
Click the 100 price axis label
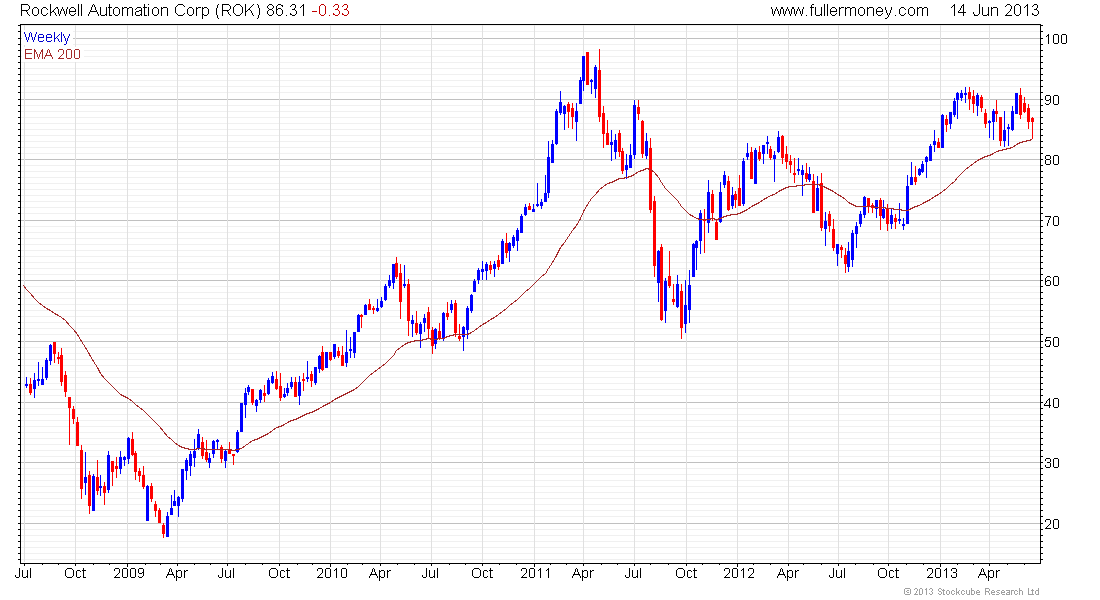click(1056, 39)
